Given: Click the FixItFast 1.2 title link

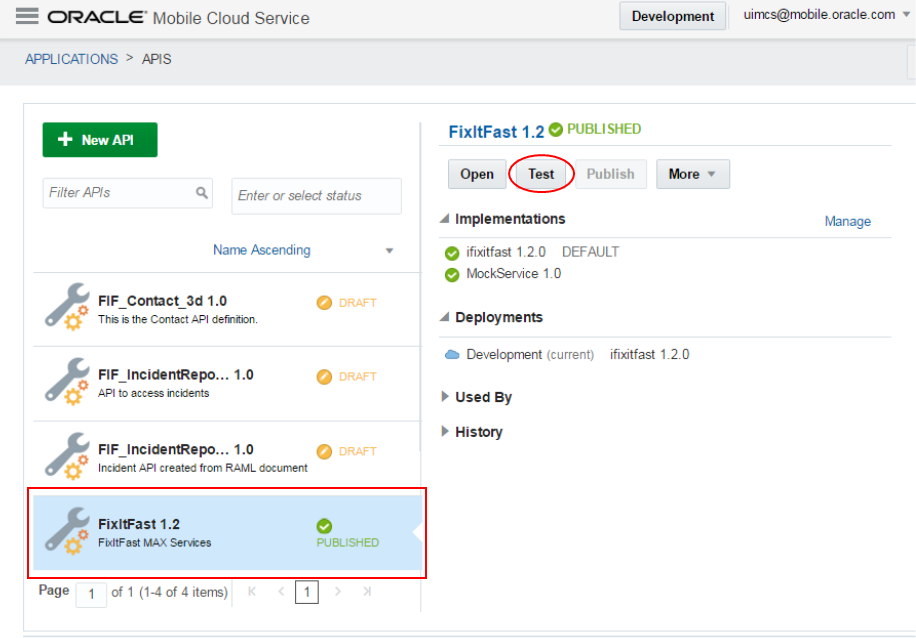Looking at the screenshot, I should tap(496, 132).
